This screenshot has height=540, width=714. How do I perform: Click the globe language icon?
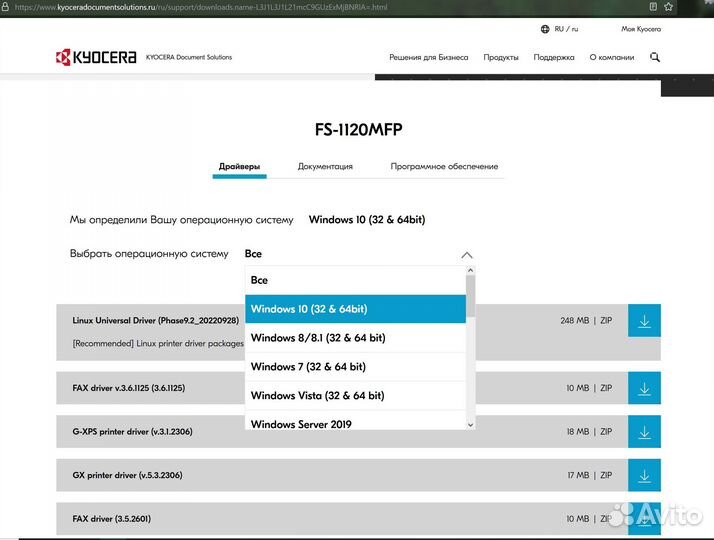[x=545, y=29]
